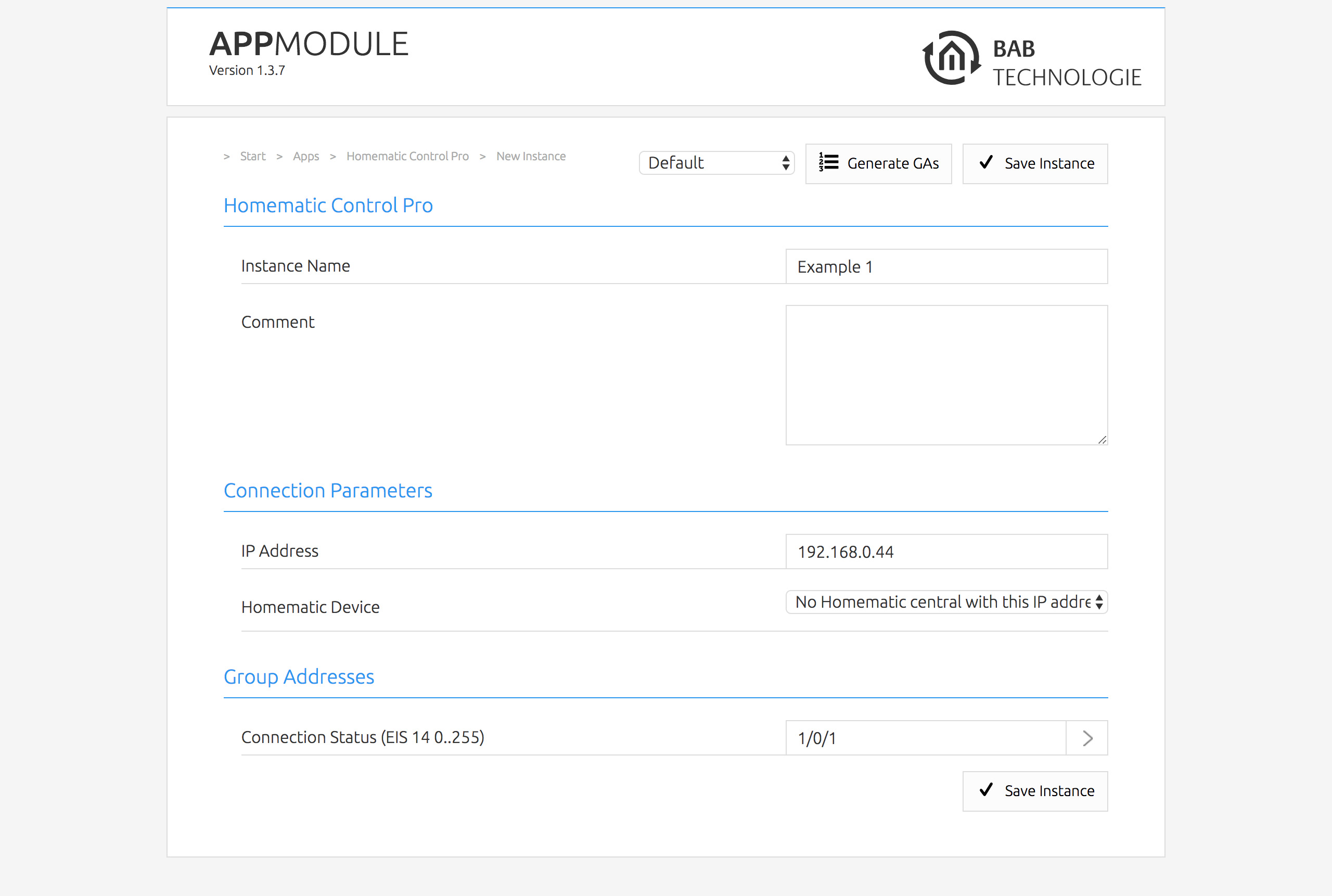This screenshot has height=896, width=1332.
Task: Open Homematic Control Pro breadcrumb link
Action: click(x=407, y=156)
